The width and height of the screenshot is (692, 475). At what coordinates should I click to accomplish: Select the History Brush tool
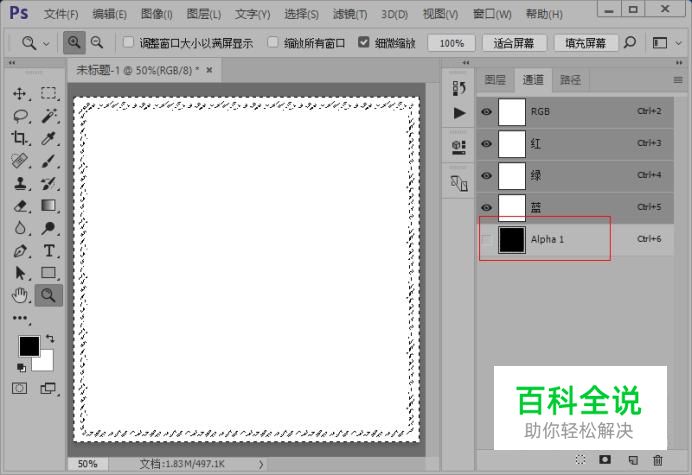coord(49,183)
